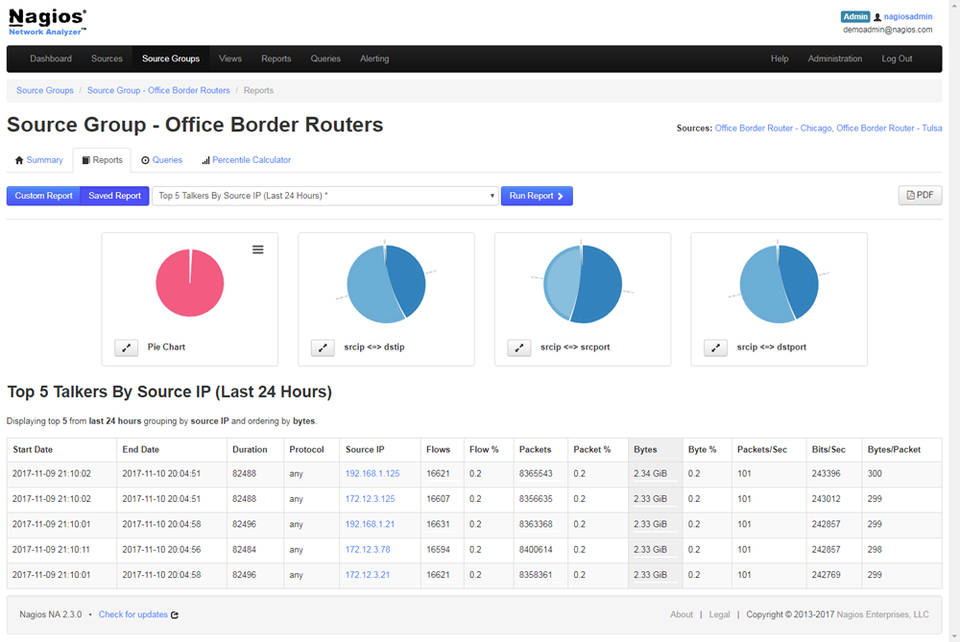Viewport: 960px width, 642px height.
Task: Click the home icon on Summary tab
Action: click(18, 160)
